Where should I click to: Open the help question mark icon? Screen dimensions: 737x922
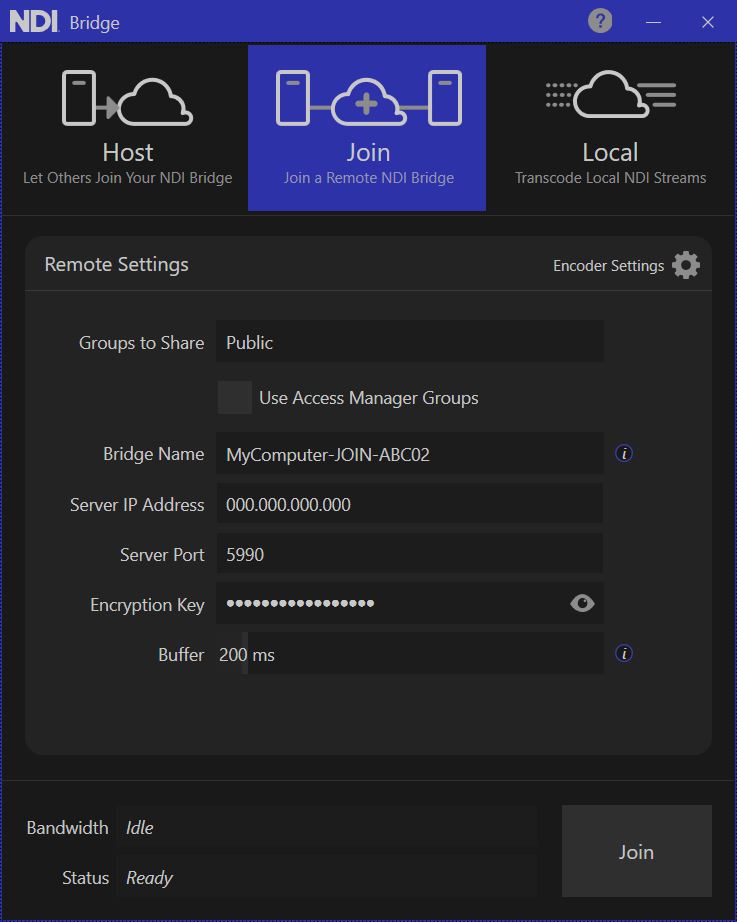click(x=600, y=22)
